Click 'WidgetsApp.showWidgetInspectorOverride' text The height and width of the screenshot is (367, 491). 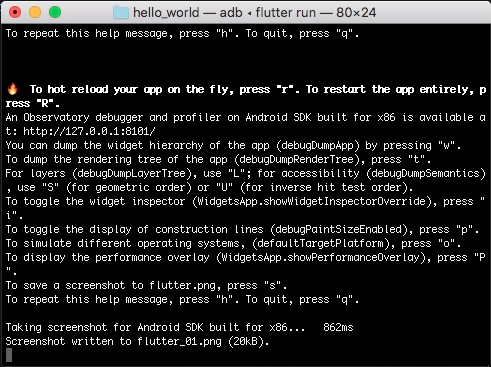click(312, 201)
